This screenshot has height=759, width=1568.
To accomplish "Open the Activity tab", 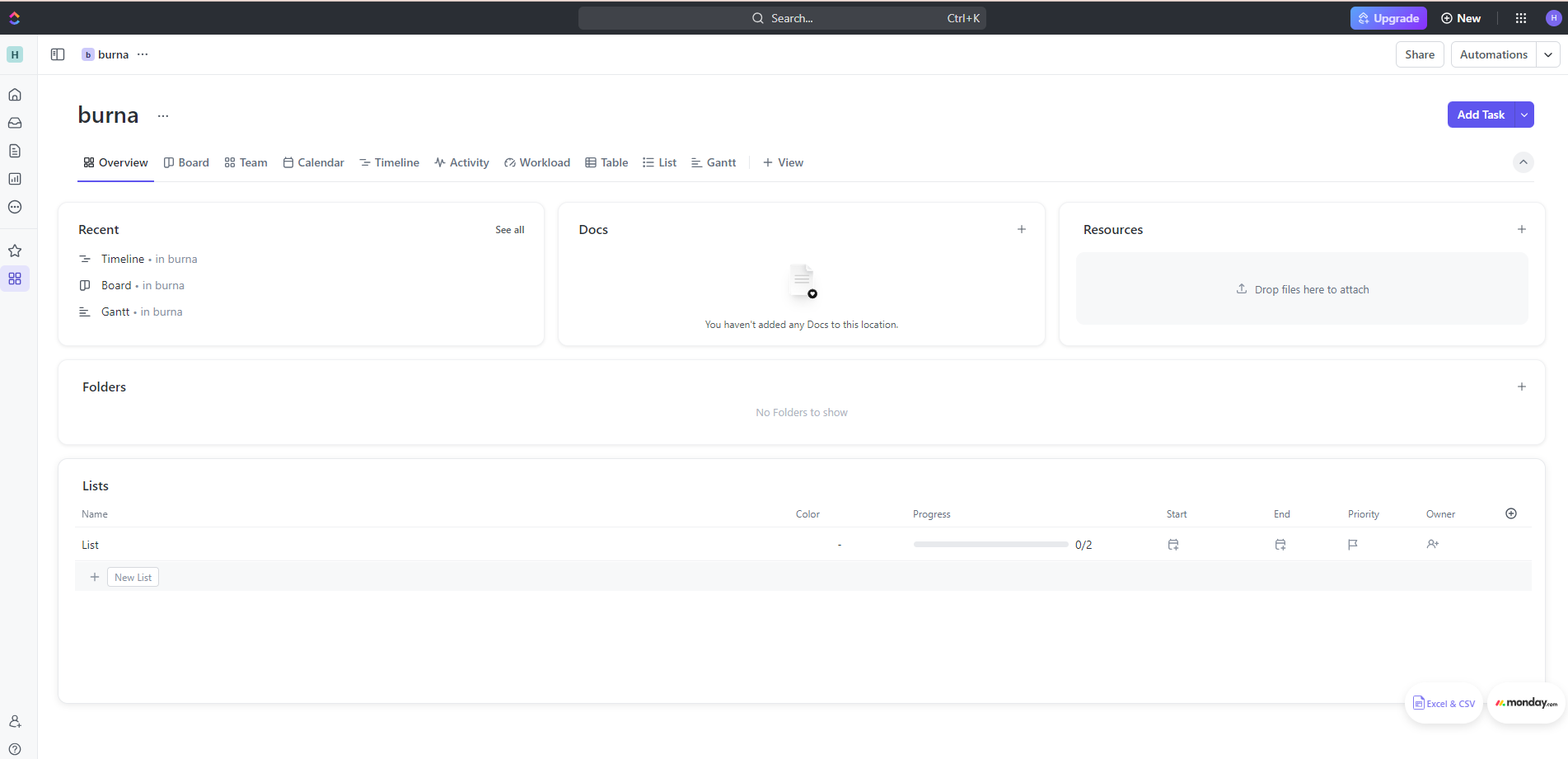I will tap(461, 162).
